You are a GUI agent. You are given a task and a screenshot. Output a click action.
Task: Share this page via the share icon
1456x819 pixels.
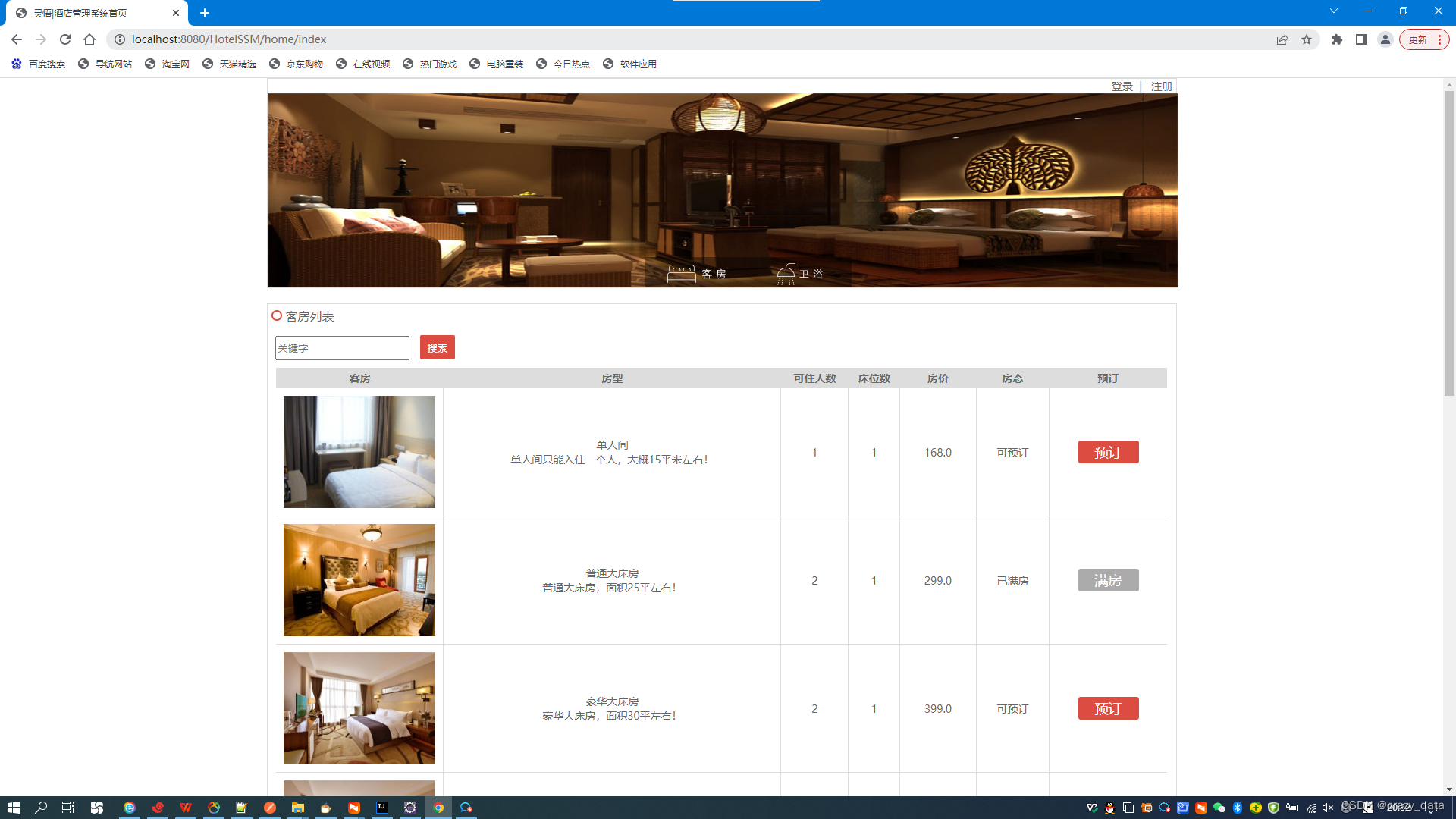pos(1282,39)
